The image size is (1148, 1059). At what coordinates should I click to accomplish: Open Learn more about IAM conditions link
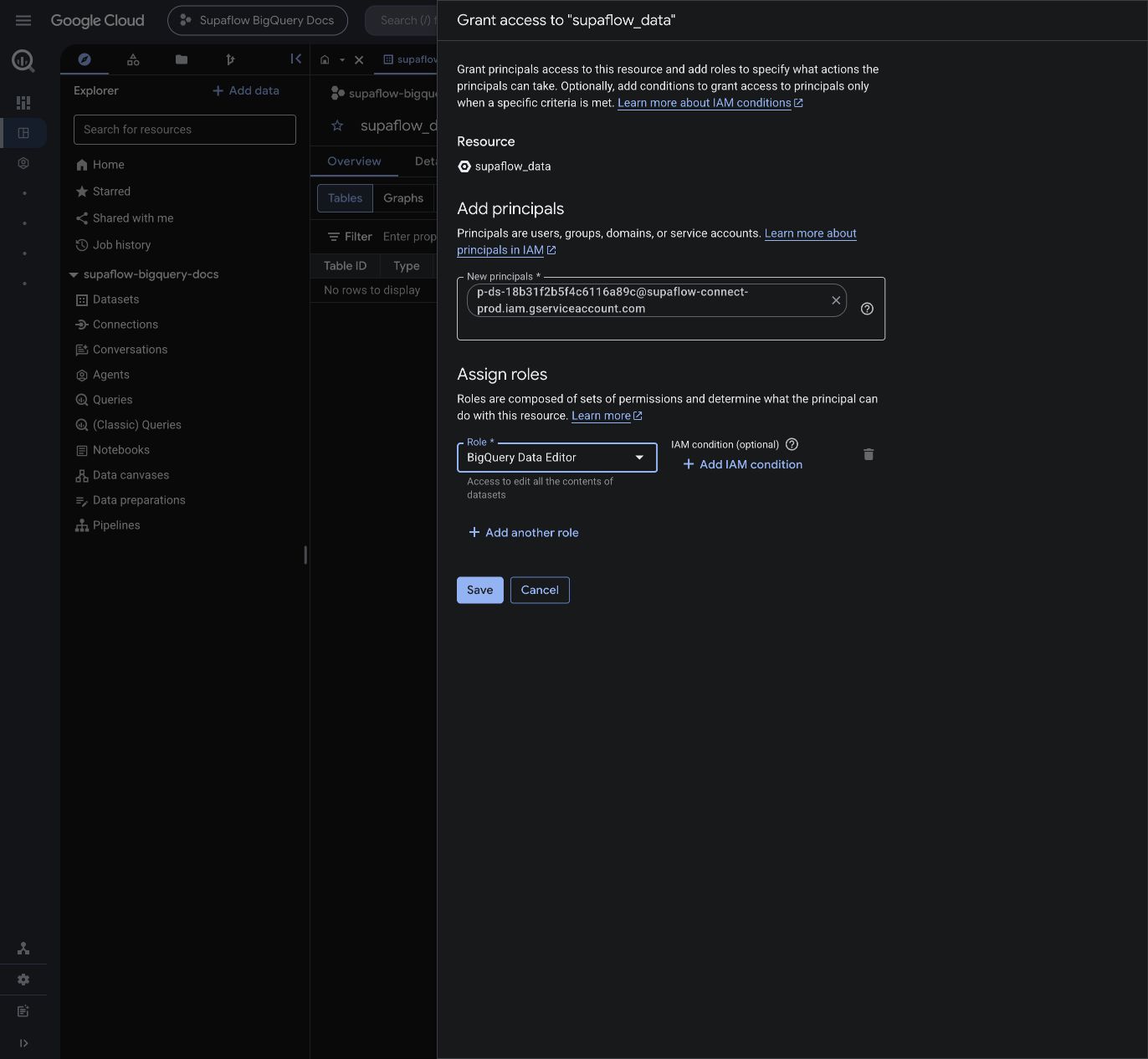[710, 103]
